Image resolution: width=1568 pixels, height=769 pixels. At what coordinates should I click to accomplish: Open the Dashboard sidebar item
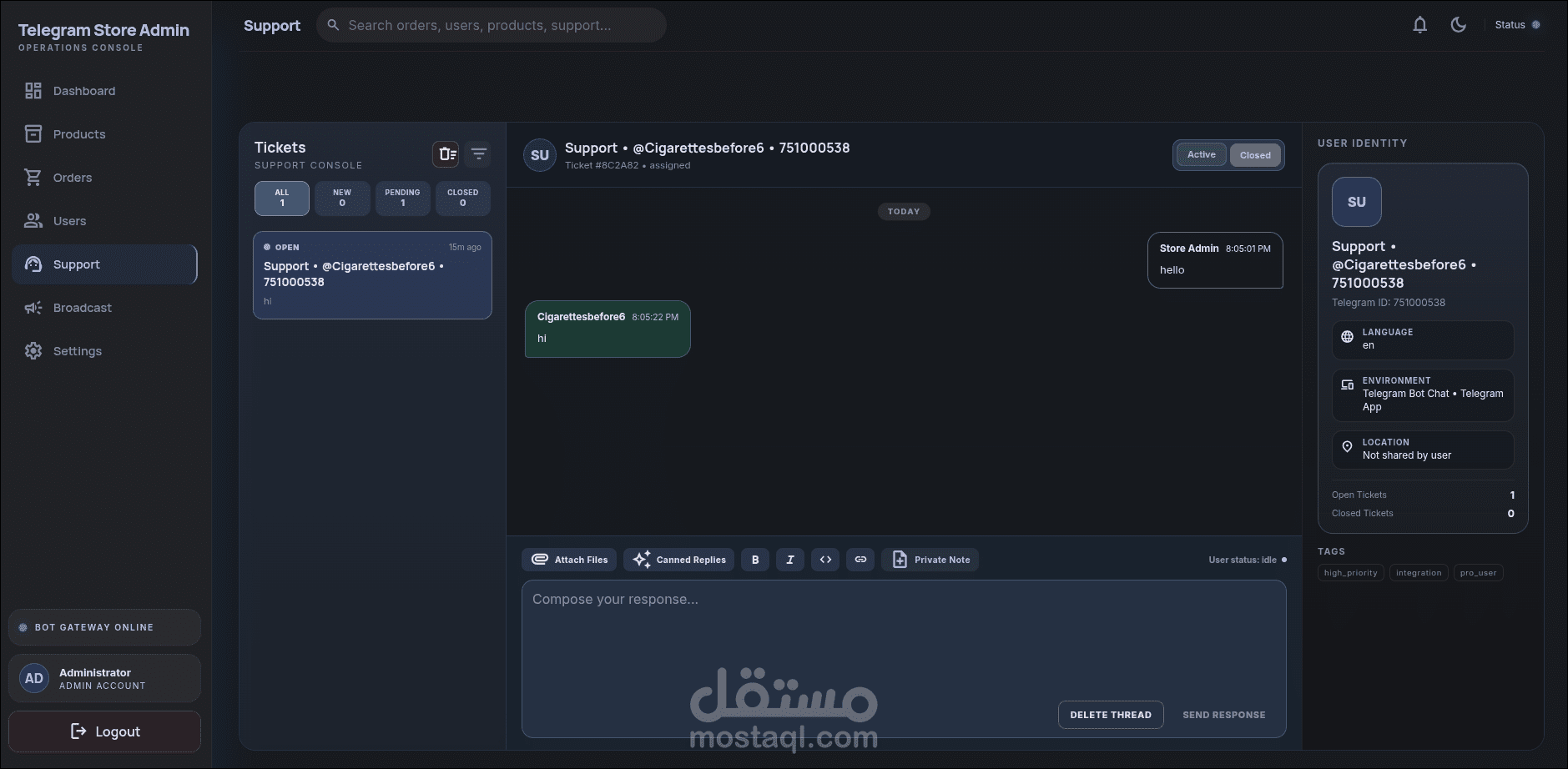(x=104, y=91)
